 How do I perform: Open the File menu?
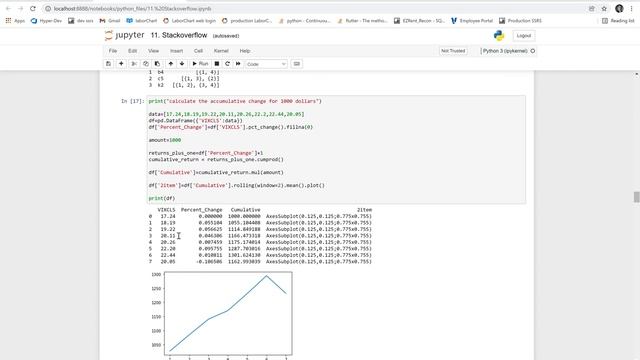[113, 51]
